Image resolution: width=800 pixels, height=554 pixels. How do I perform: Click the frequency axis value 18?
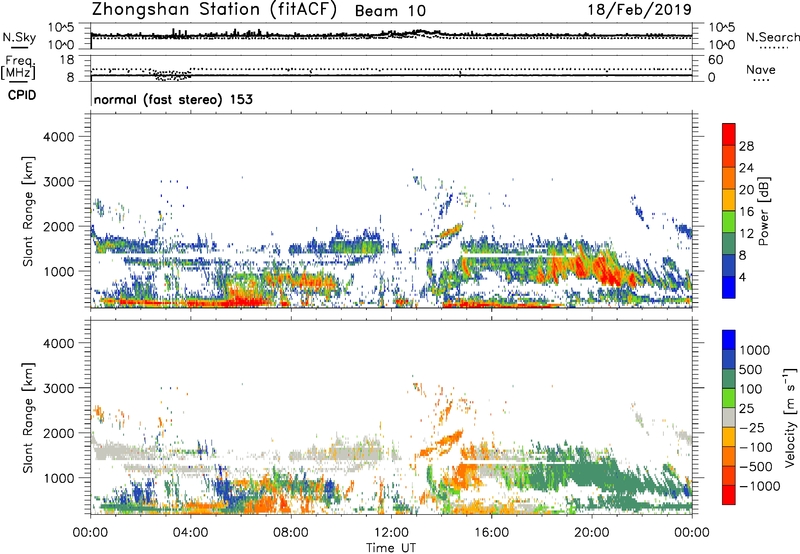tap(67, 60)
